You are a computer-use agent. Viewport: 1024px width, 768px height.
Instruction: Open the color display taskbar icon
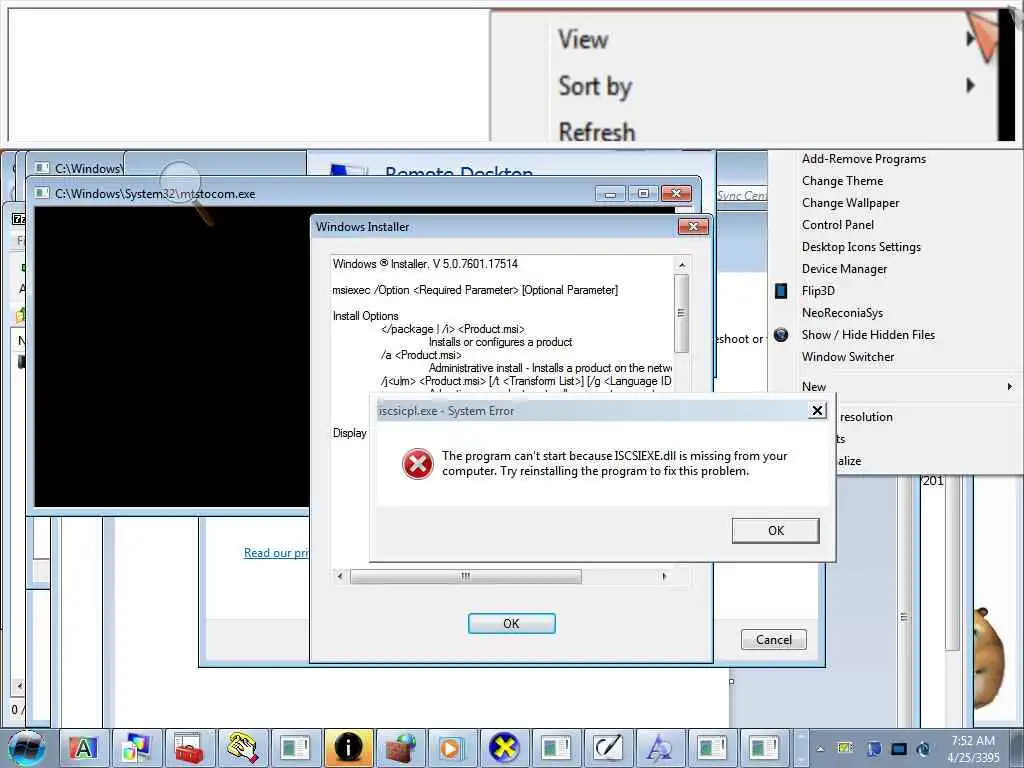point(136,748)
